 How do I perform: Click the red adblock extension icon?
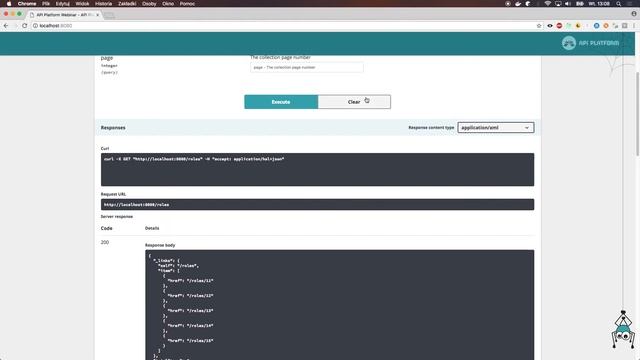click(559, 26)
